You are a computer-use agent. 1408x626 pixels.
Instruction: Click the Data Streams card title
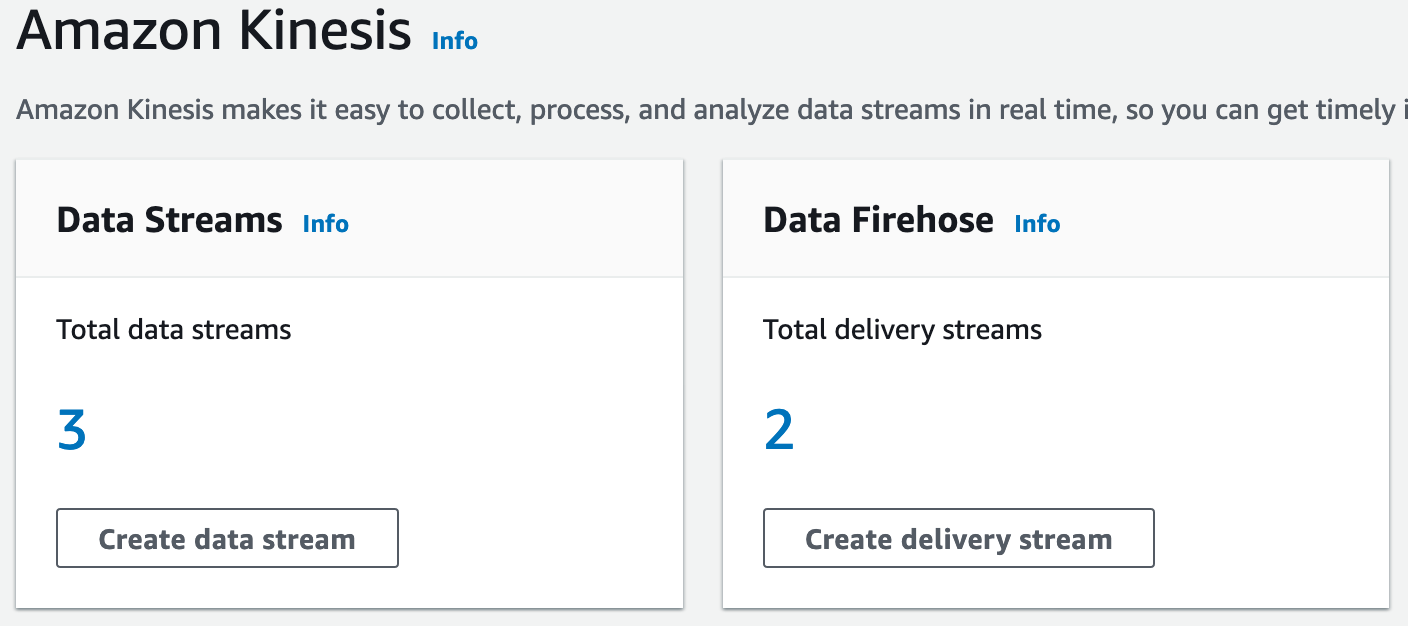coord(169,220)
